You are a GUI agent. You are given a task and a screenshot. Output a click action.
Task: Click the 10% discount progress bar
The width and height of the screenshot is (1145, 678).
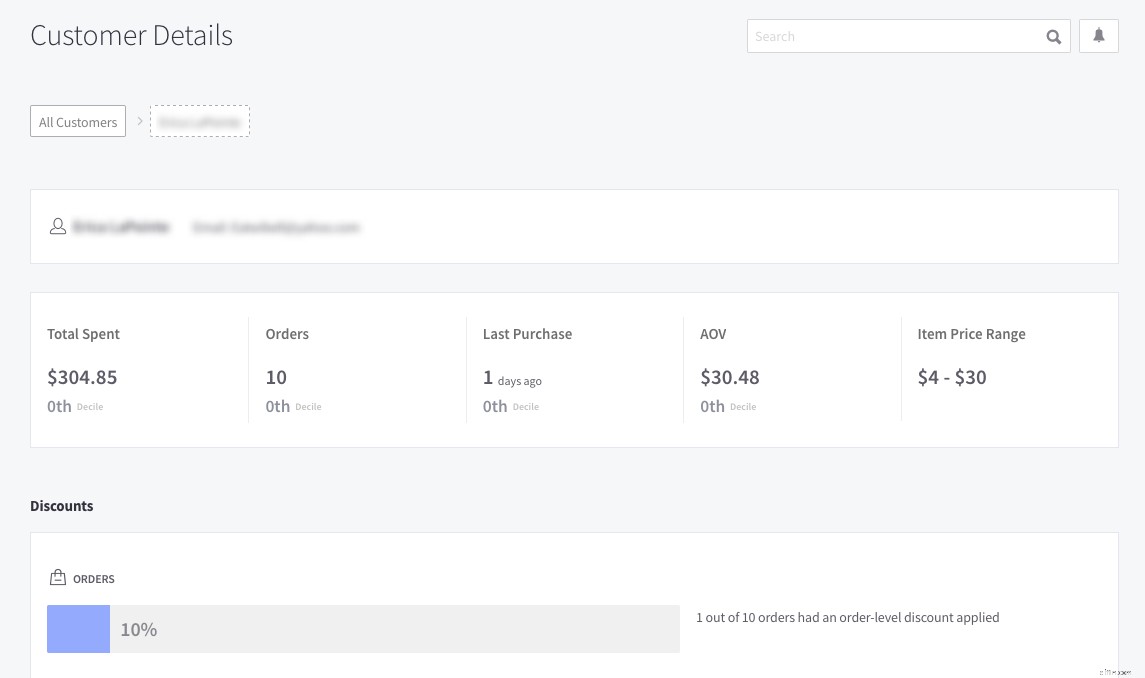pos(363,628)
